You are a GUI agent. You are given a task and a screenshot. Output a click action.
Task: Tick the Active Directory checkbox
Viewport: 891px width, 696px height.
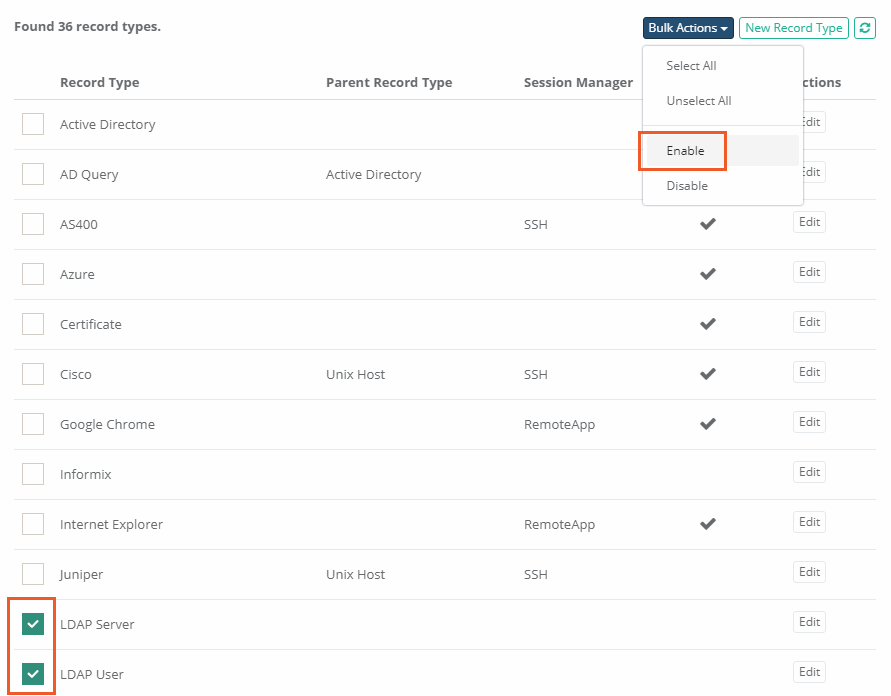click(33, 124)
